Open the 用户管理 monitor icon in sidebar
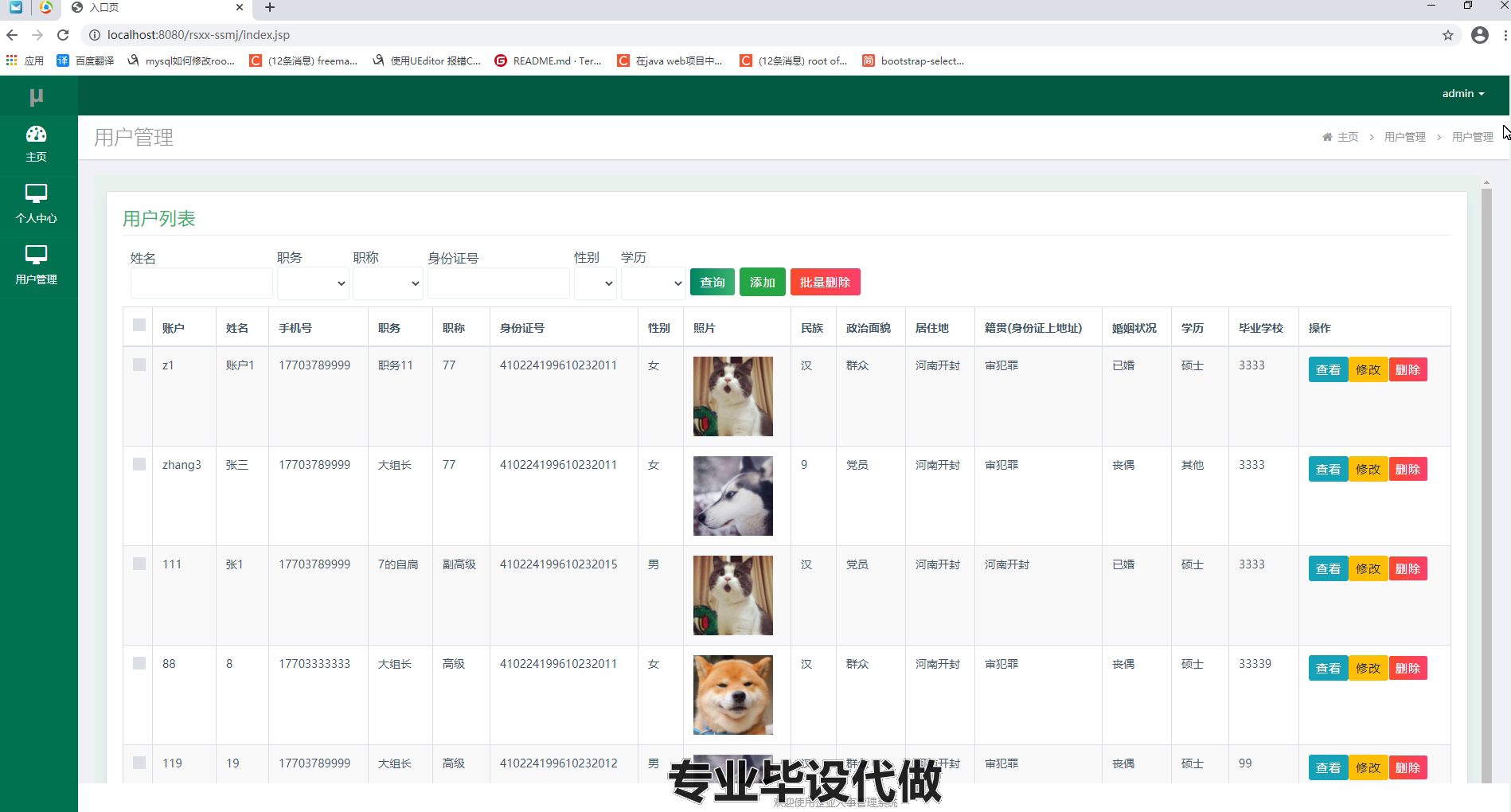 (x=37, y=255)
